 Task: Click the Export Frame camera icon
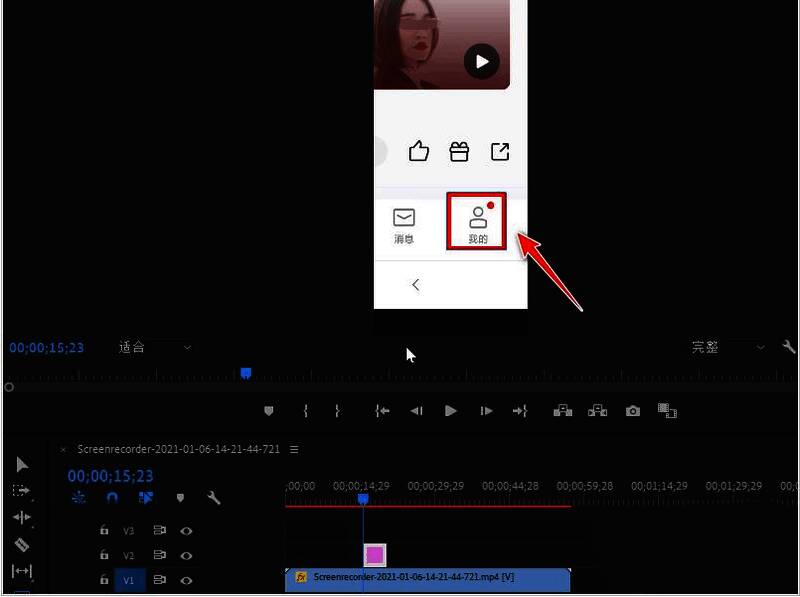632,410
